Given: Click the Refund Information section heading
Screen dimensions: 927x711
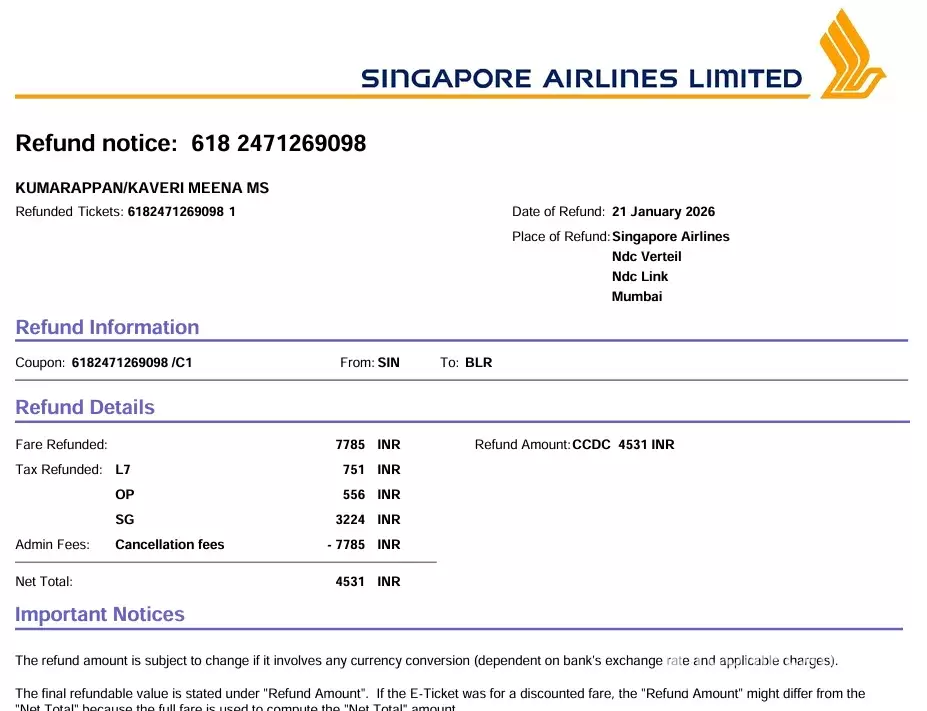Looking at the screenshot, I should [x=107, y=328].
